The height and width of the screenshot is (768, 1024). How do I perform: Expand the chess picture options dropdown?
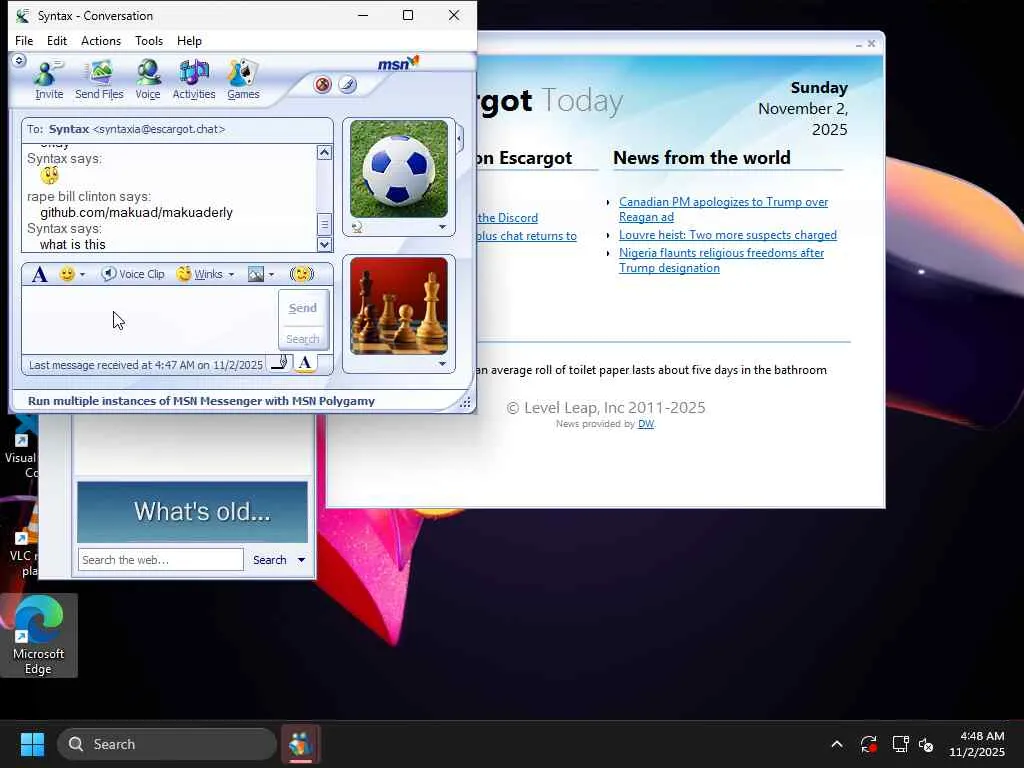[442, 364]
